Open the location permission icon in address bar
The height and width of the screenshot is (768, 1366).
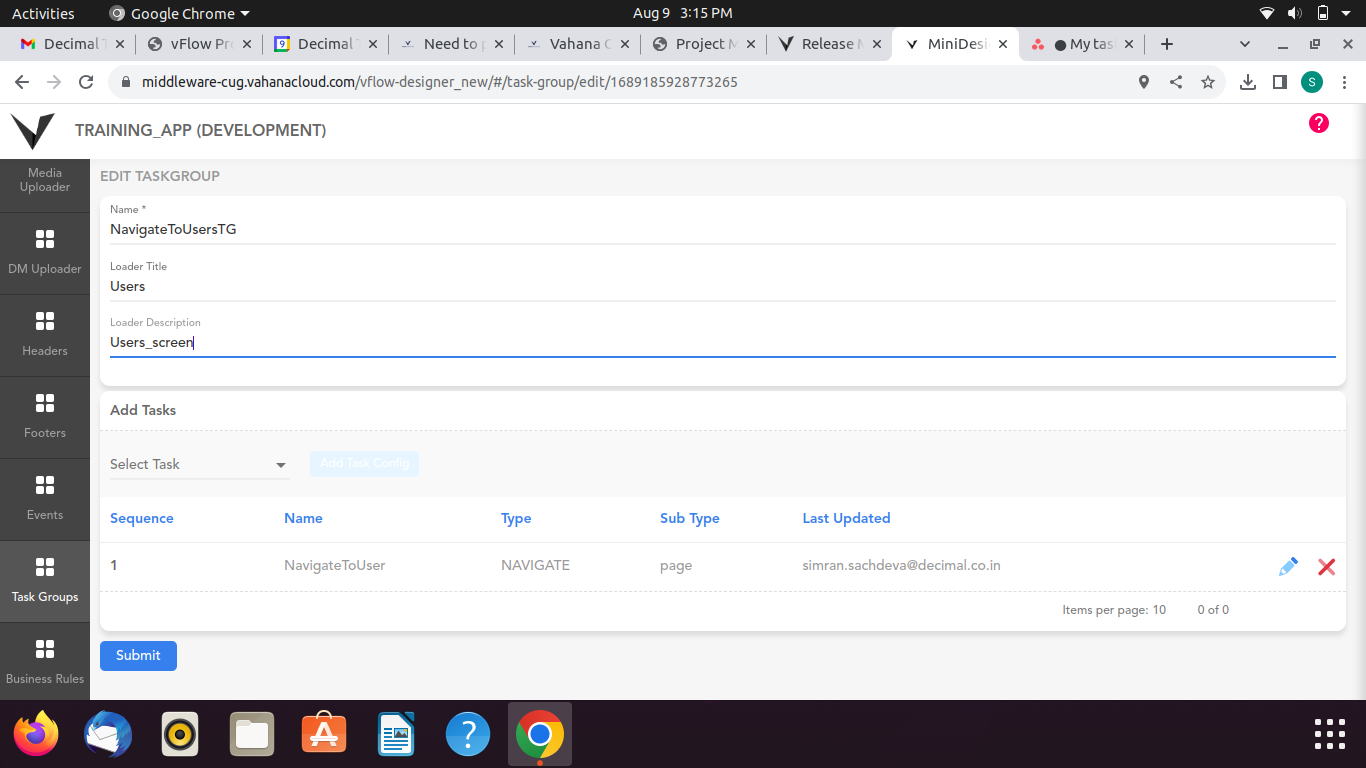point(1144,82)
